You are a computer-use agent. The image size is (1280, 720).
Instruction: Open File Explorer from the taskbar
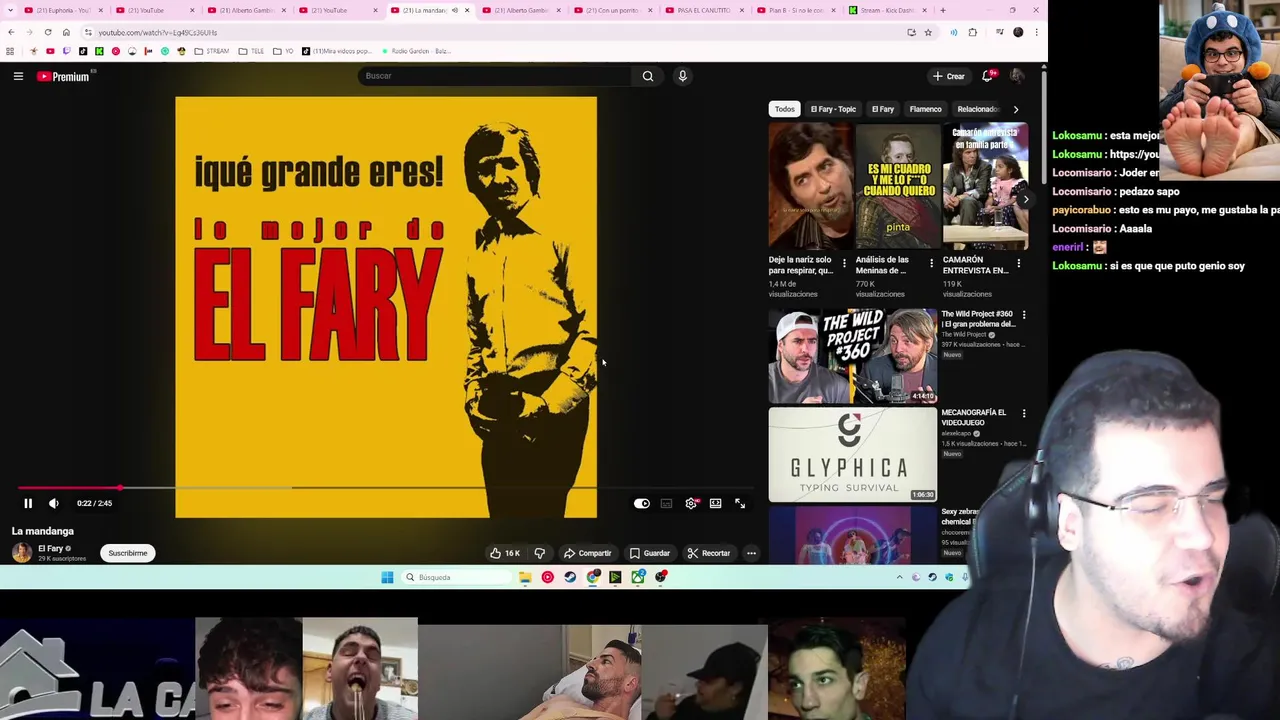(525, 577)
